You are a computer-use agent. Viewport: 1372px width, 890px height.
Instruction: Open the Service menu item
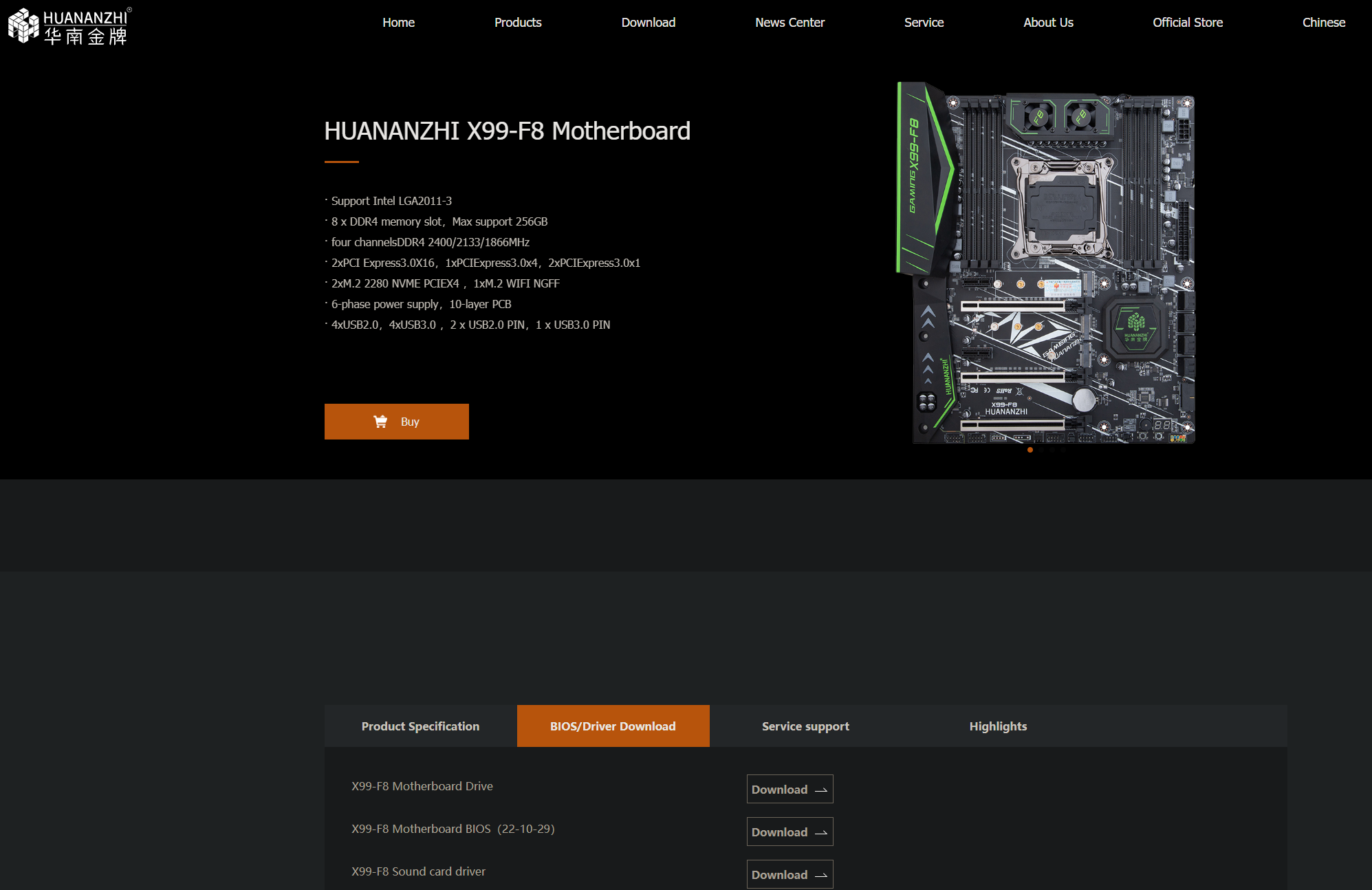tap(924, 23)
